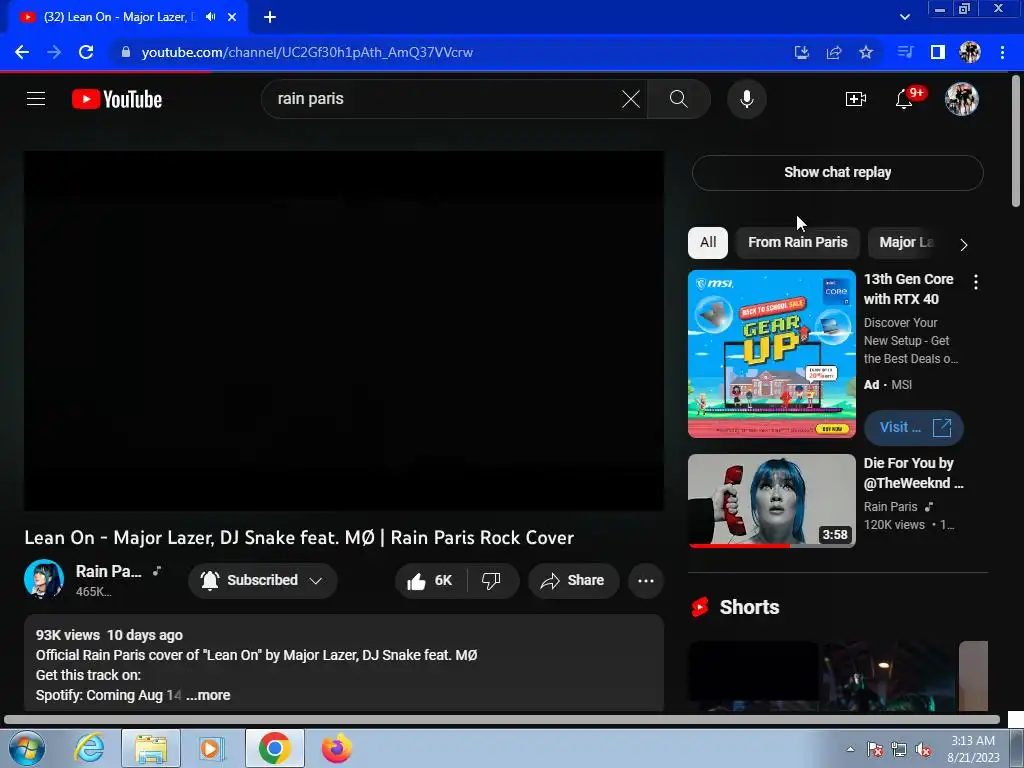
Task: Go forward with browser forward arrow
Action: [54, 52]
